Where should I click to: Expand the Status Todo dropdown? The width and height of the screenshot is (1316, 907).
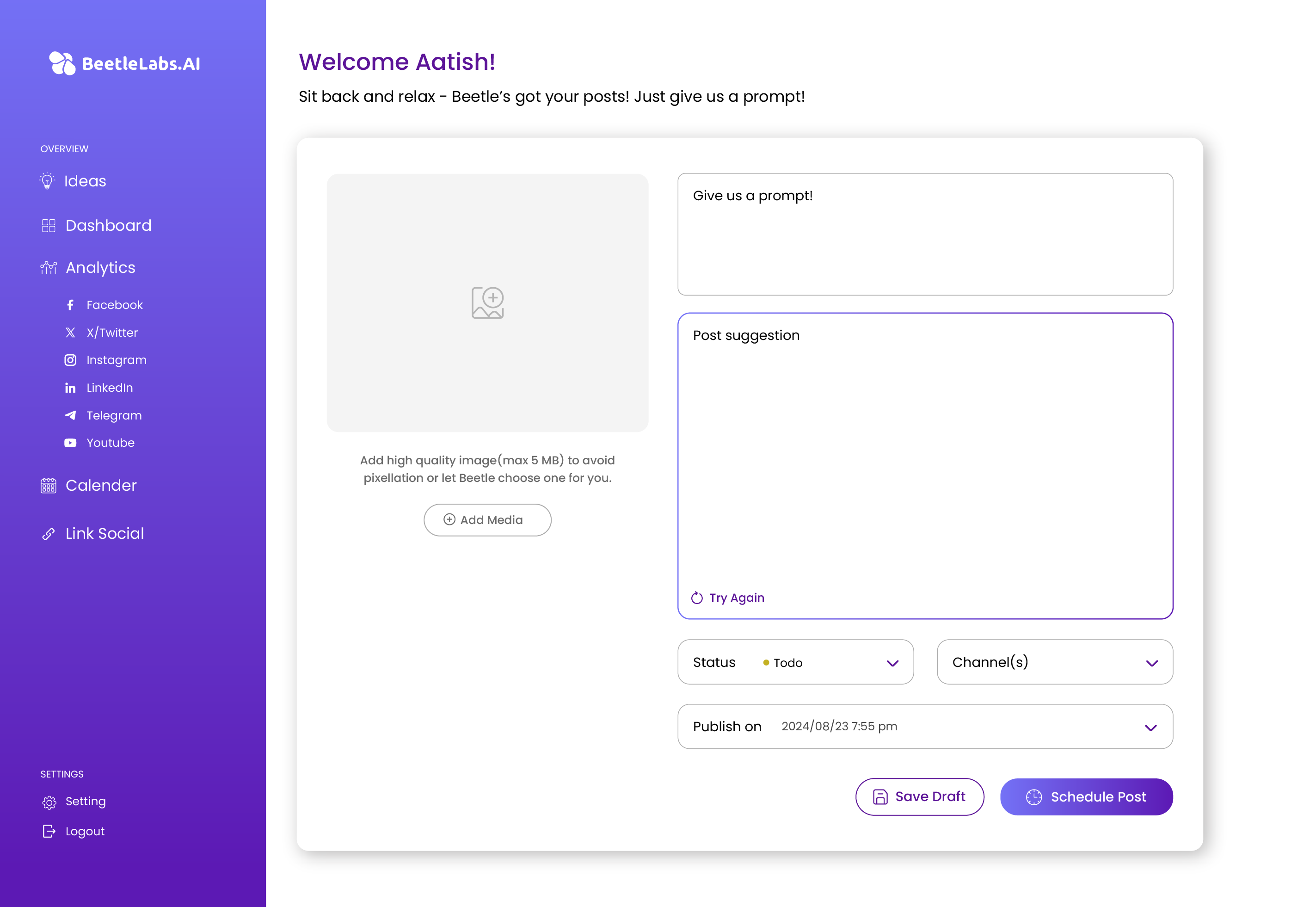tap(892, 663)
